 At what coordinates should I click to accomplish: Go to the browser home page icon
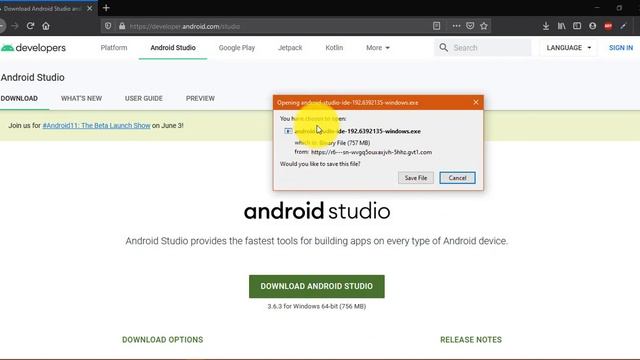(x=46, y=26)
